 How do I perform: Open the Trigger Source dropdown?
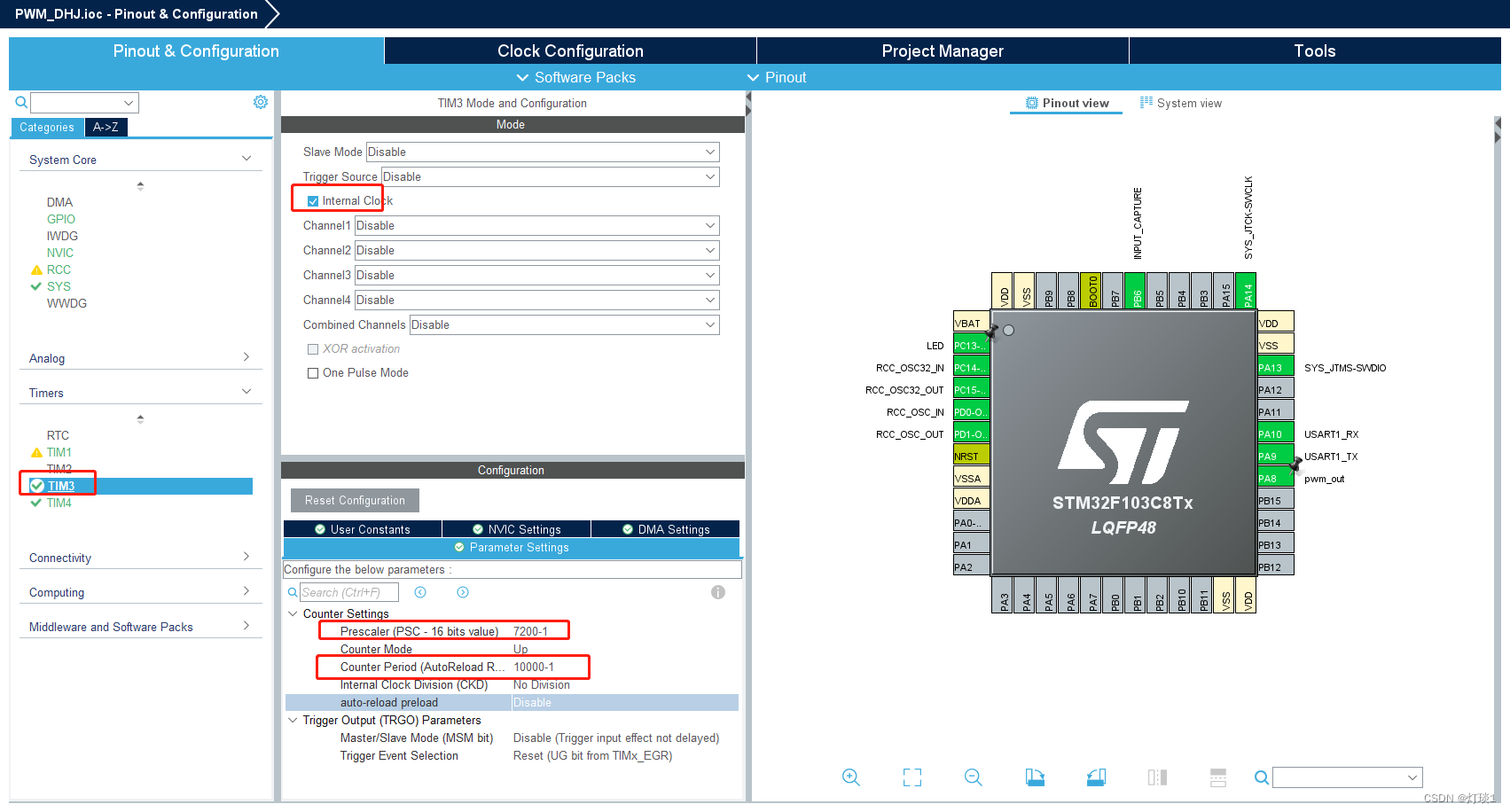[x=551, y=176]
